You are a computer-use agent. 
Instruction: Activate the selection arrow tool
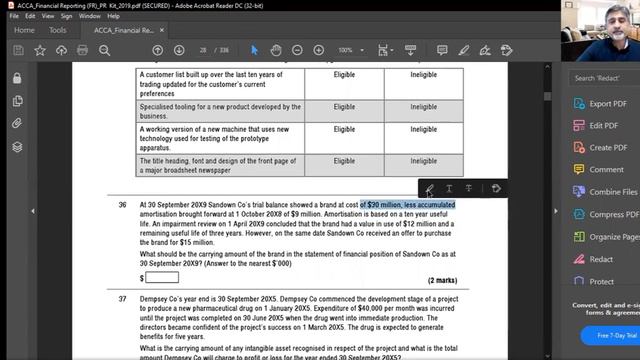point(254,50)
